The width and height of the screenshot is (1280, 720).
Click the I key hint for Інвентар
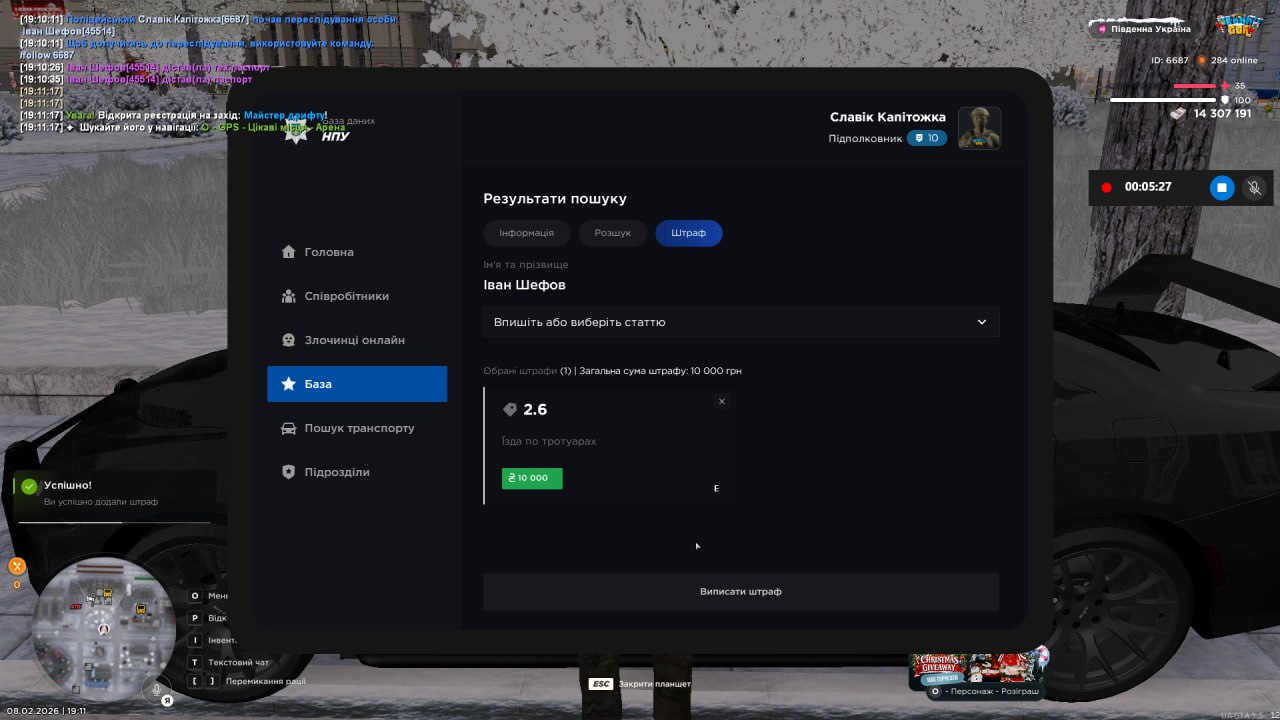[x=196, y=640]
